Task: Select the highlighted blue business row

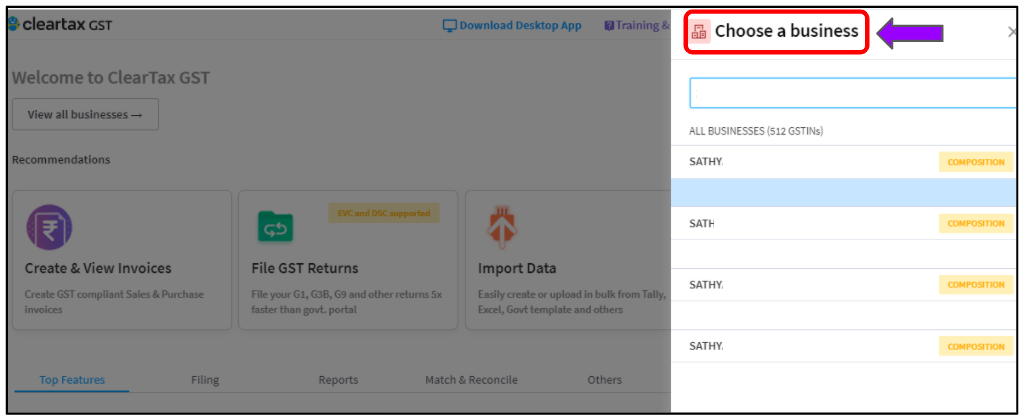Action: (844, 193)
